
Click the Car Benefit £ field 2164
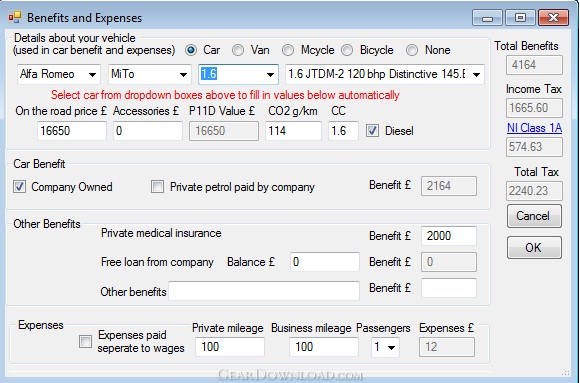click(449, 186)
